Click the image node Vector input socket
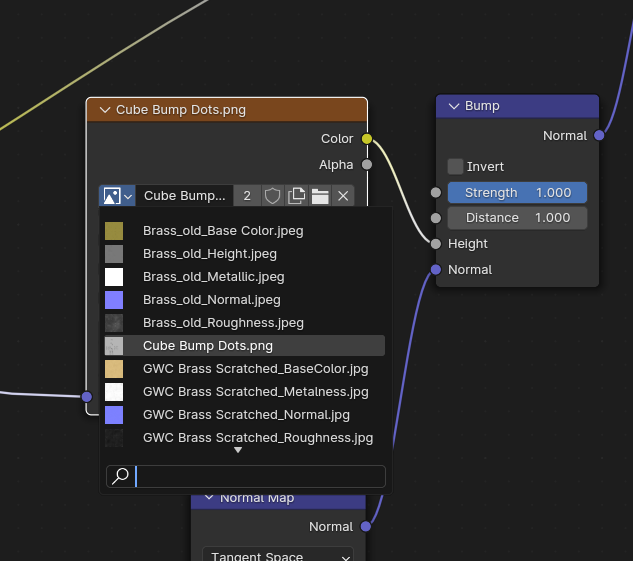Screen dimensions: 633x561 point(87,397)
